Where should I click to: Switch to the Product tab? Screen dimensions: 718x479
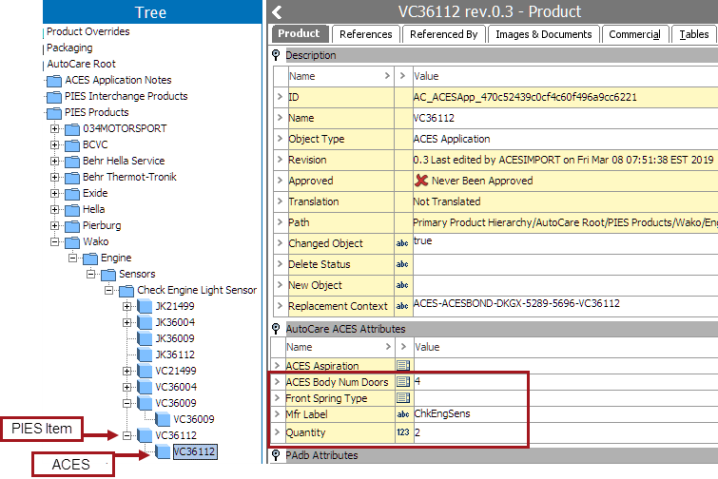pyautogui.click(x=299, y=33)
